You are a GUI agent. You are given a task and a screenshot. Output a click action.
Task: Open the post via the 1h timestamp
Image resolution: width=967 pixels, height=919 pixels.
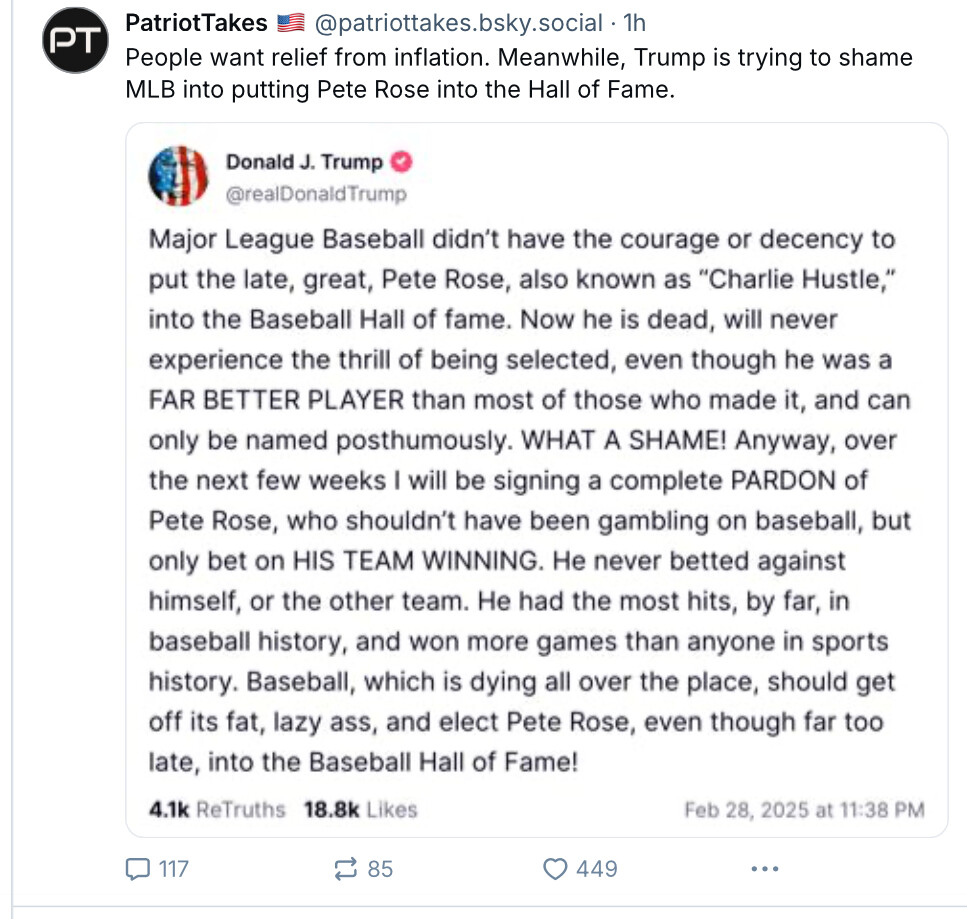click(x=635, y=23)
